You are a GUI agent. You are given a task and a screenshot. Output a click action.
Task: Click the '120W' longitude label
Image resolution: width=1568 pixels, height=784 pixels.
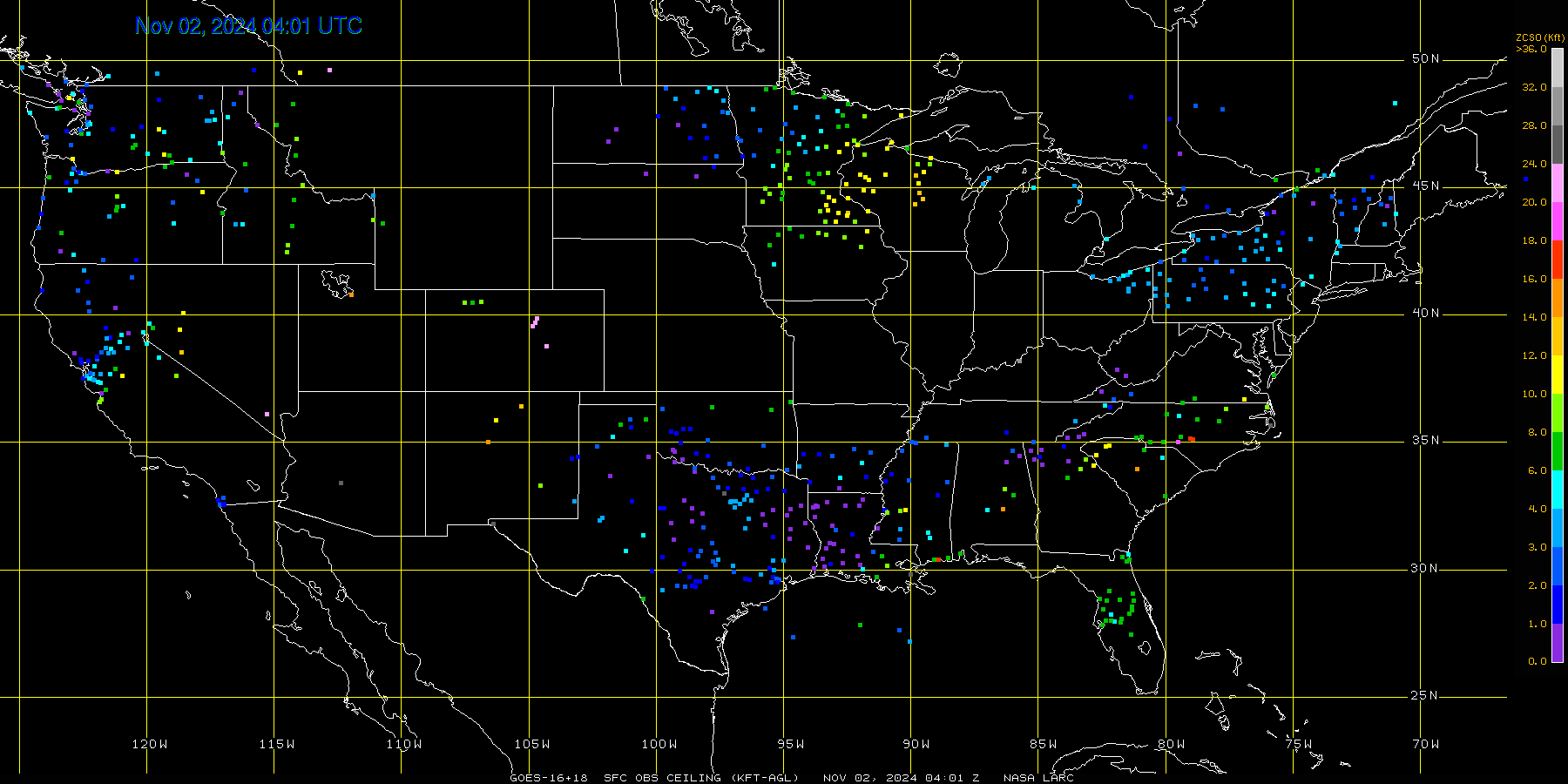click(150, 744)
